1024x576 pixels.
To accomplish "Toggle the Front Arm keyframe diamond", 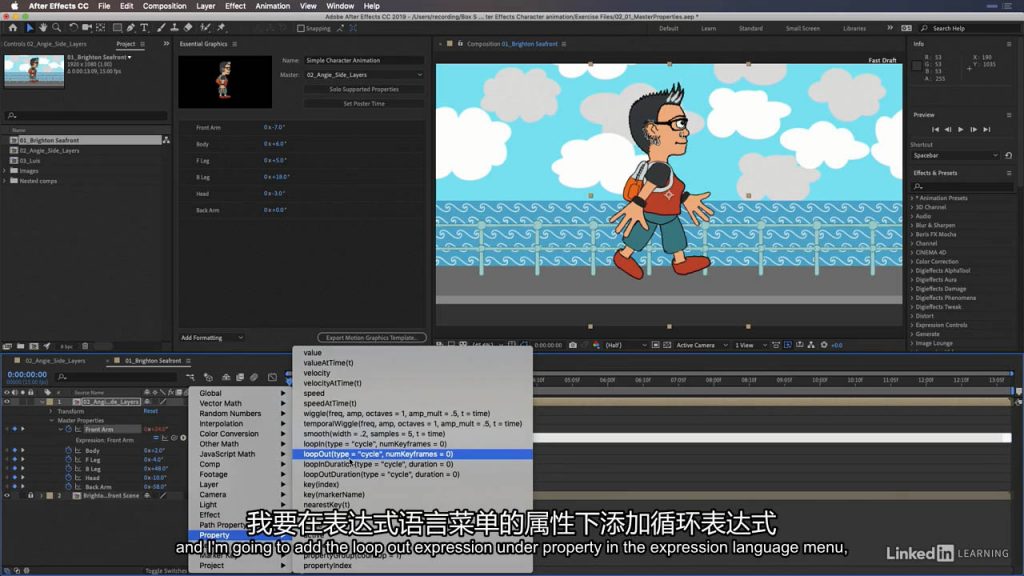I will (x=14, y=430).
